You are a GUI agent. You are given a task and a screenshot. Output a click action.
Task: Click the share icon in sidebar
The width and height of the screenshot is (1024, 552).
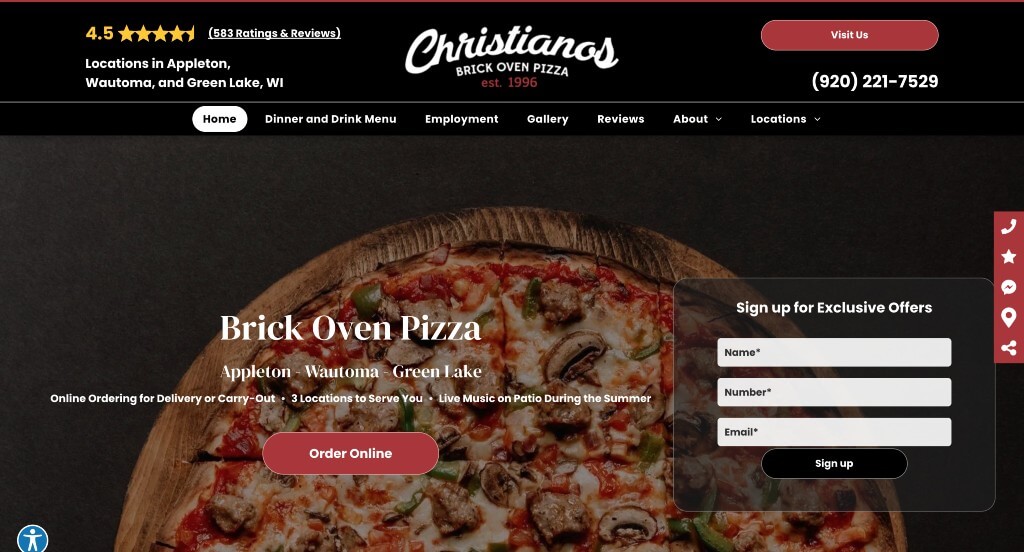1008,348
